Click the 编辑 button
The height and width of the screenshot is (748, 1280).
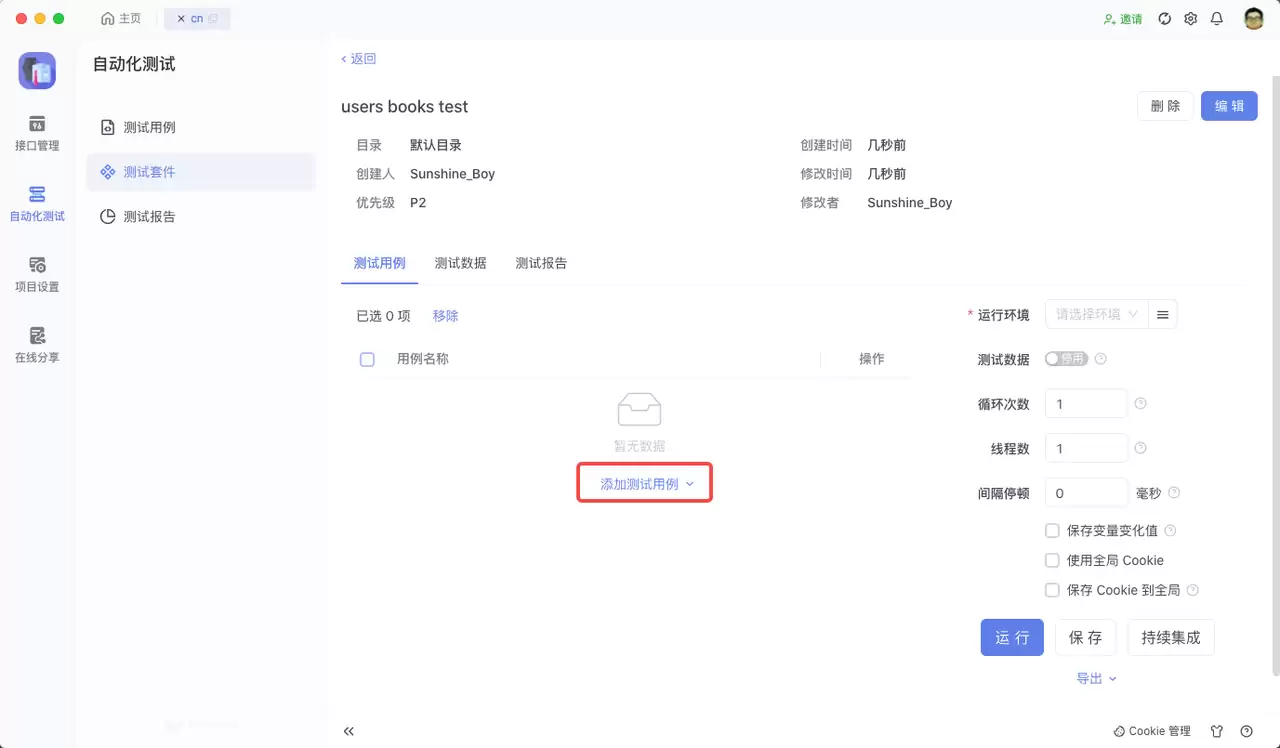tap(1229, 106)
